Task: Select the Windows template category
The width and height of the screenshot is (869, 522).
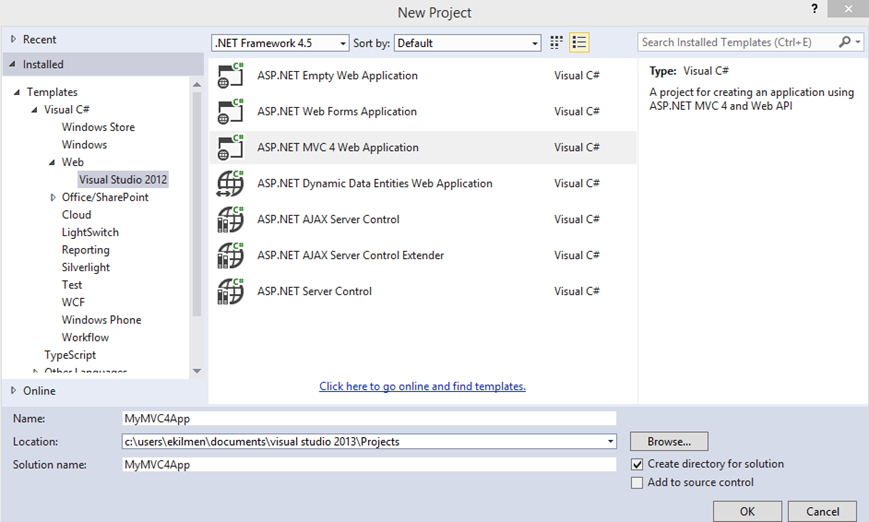Action: [x=84, y=145]
